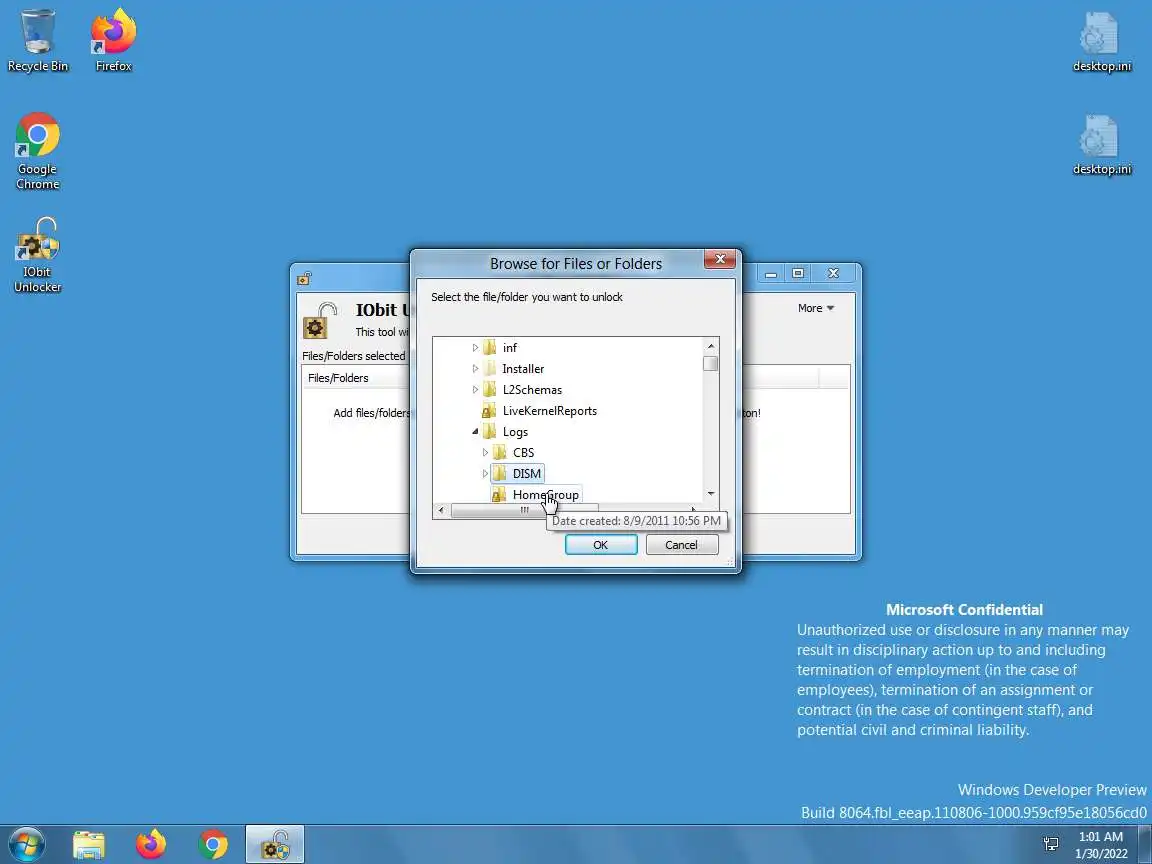Click Cancel in the browse dialog
The image size is (1152, 864).
click(681, 544)
